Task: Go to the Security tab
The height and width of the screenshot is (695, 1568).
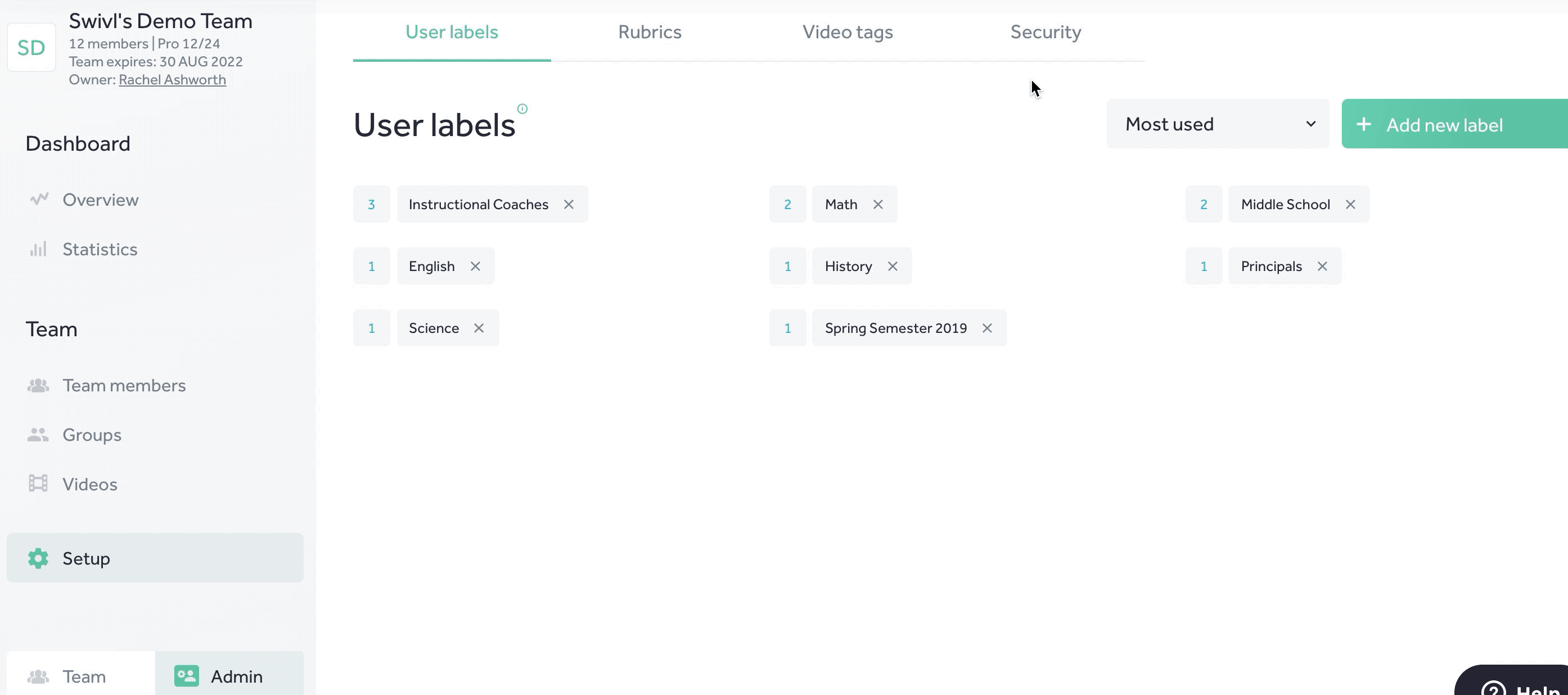Action: (x=1045, y=32)
